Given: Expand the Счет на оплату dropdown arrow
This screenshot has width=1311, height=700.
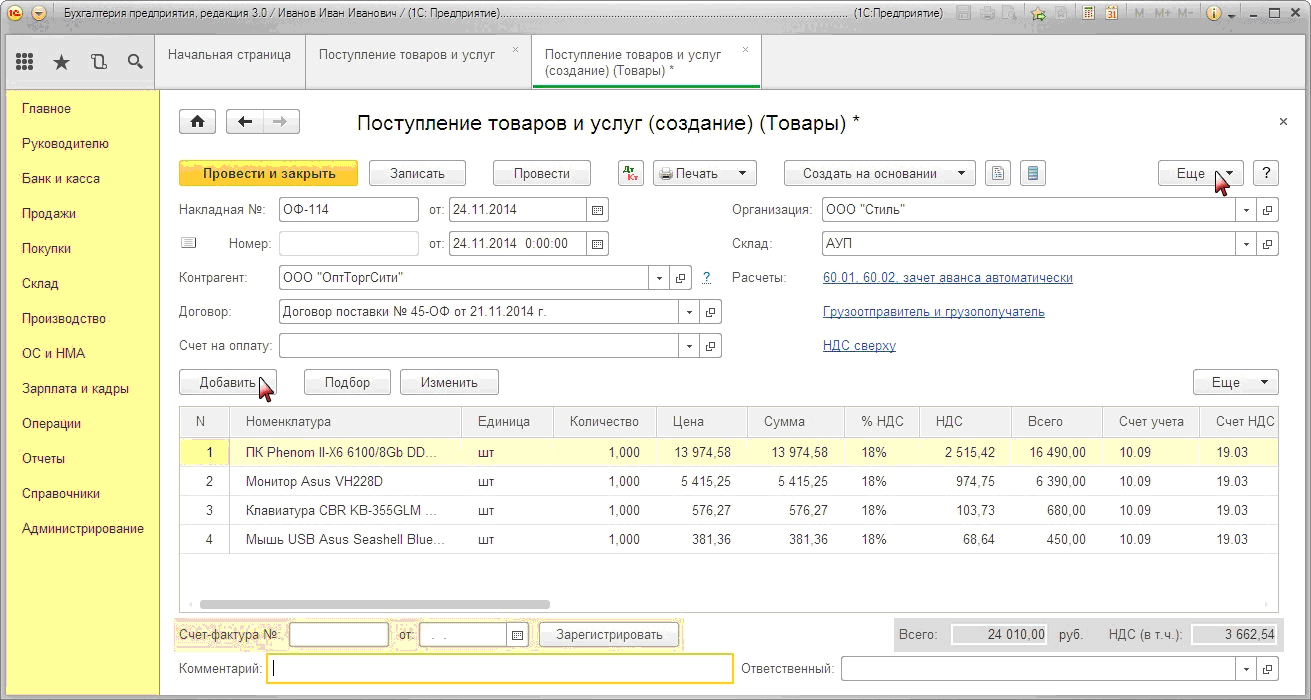Looking at the screenshot, I should point(690,346).
